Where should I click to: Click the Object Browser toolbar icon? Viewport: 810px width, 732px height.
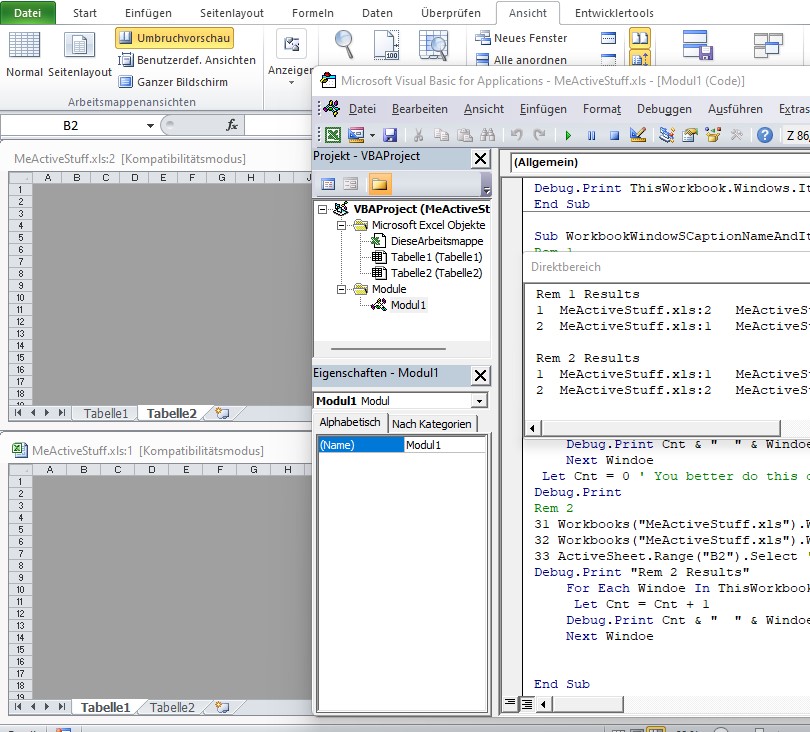click(x=713, y=135)
